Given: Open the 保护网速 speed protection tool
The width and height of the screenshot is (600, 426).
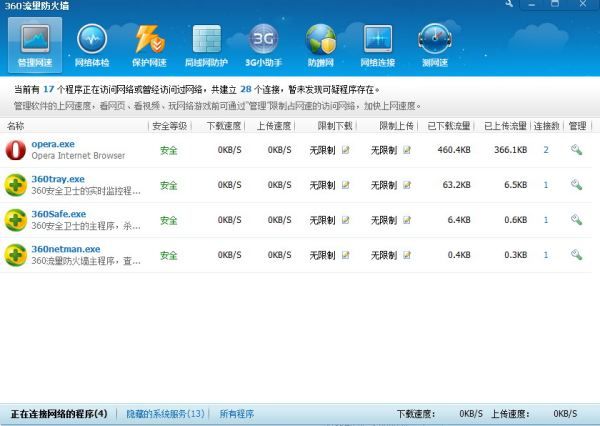Looking at the screenshot, I should pyautogui.click(x=149, y=45).
